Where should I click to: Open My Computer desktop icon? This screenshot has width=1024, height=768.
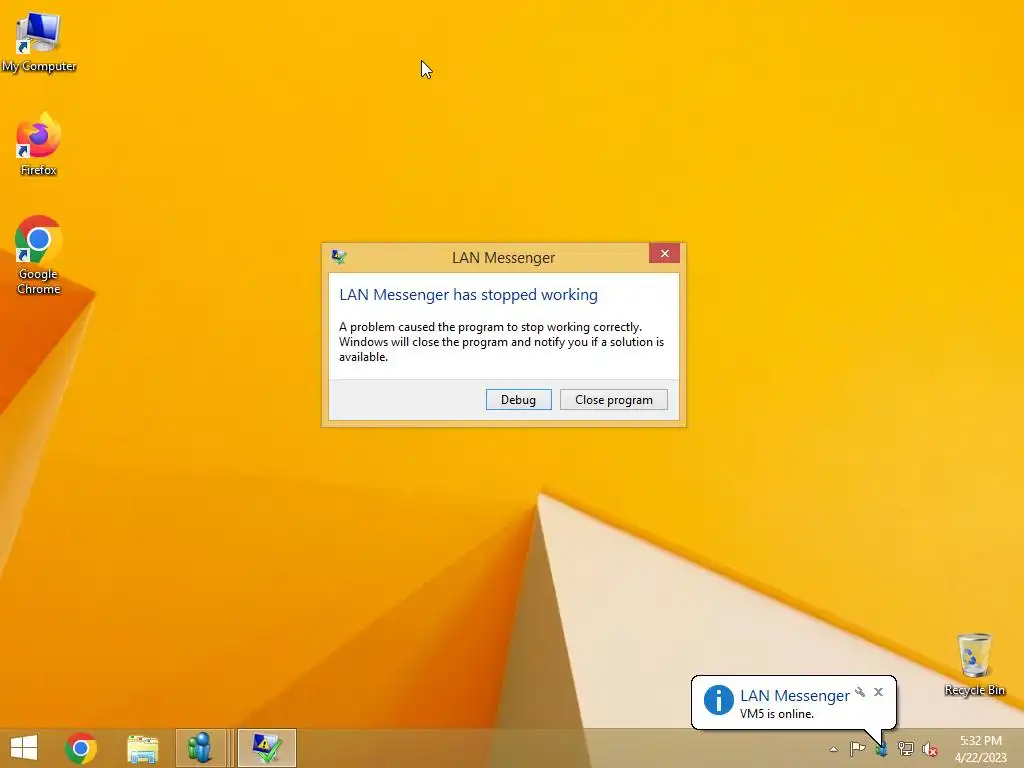click(39, 42)
